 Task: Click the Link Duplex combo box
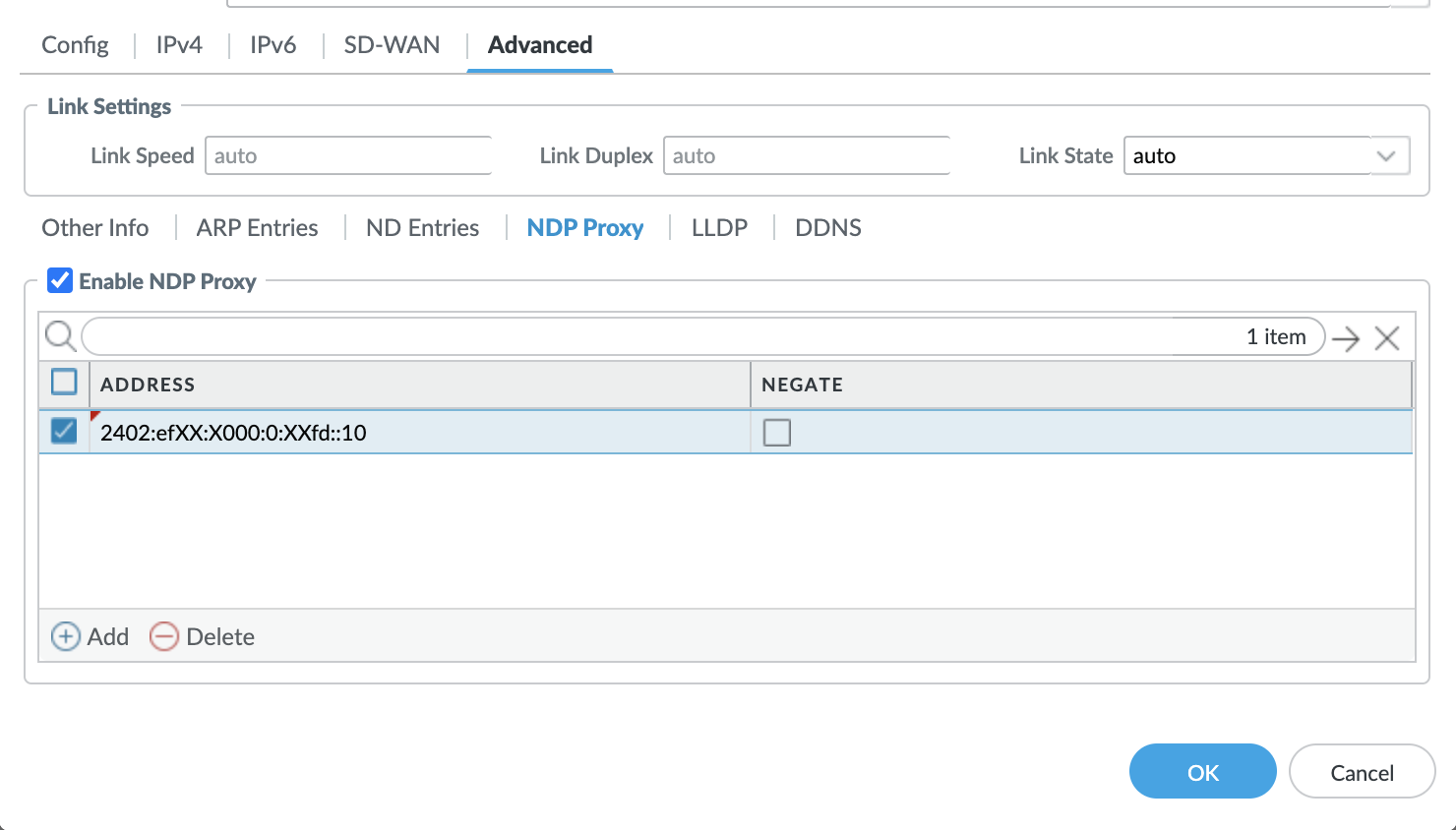[806, 156]
